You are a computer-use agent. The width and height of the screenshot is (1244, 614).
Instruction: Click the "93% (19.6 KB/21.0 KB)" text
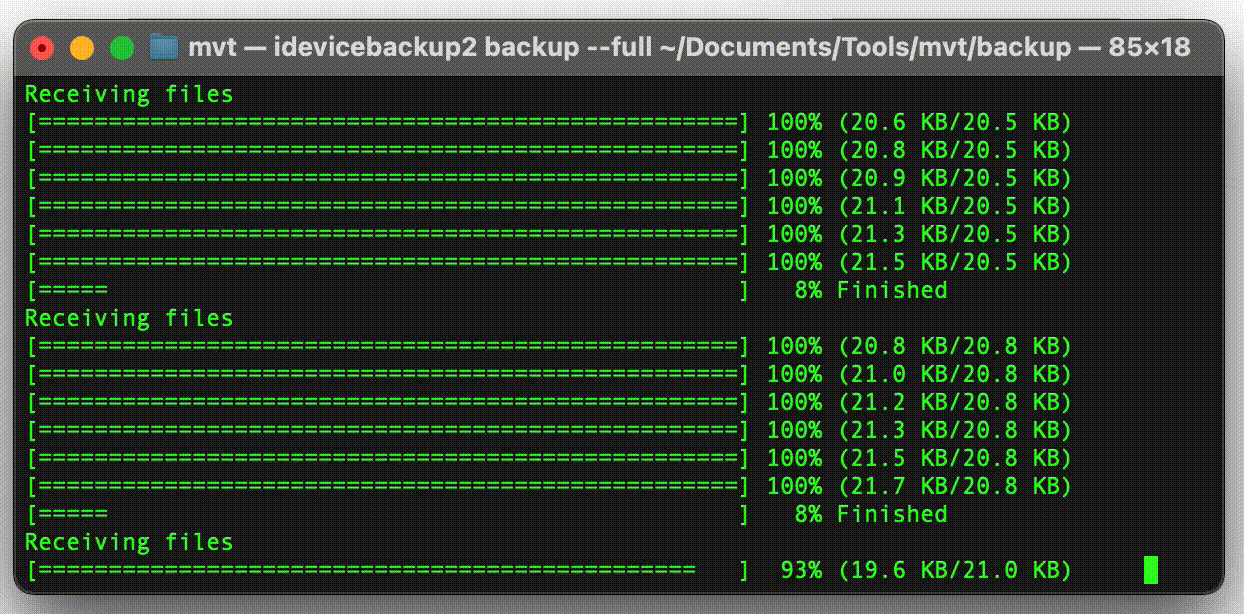pyautogui.click(x=925, y=570)
